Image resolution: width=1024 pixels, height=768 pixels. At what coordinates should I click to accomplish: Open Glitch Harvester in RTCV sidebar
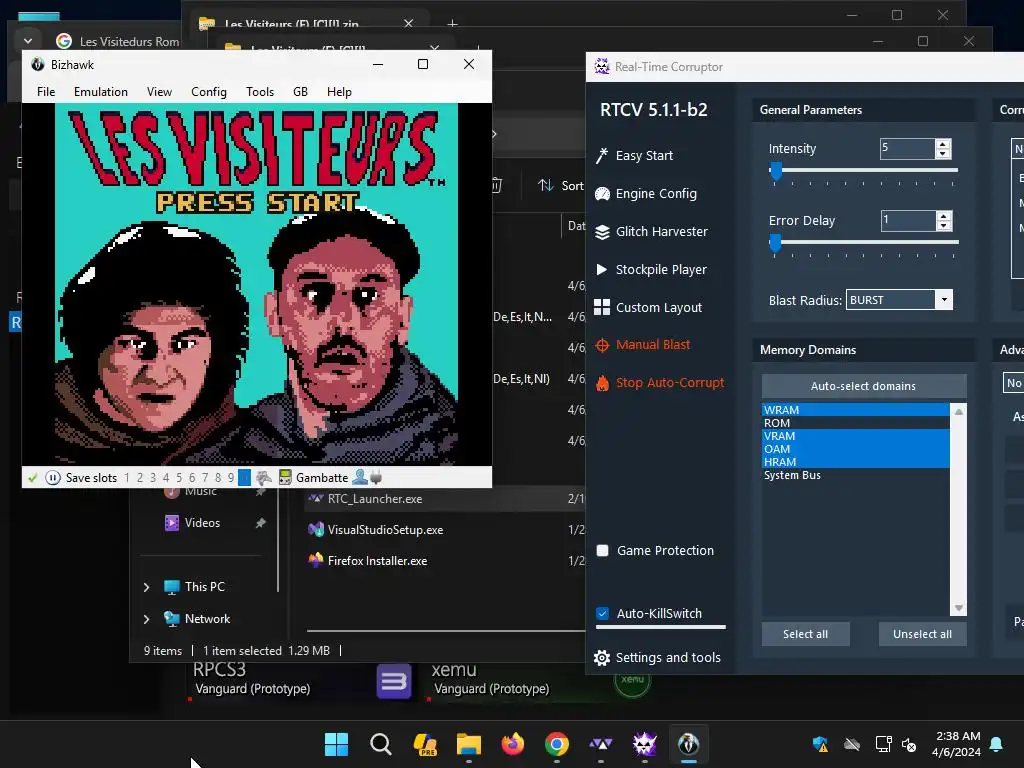[x=651, y=231]
